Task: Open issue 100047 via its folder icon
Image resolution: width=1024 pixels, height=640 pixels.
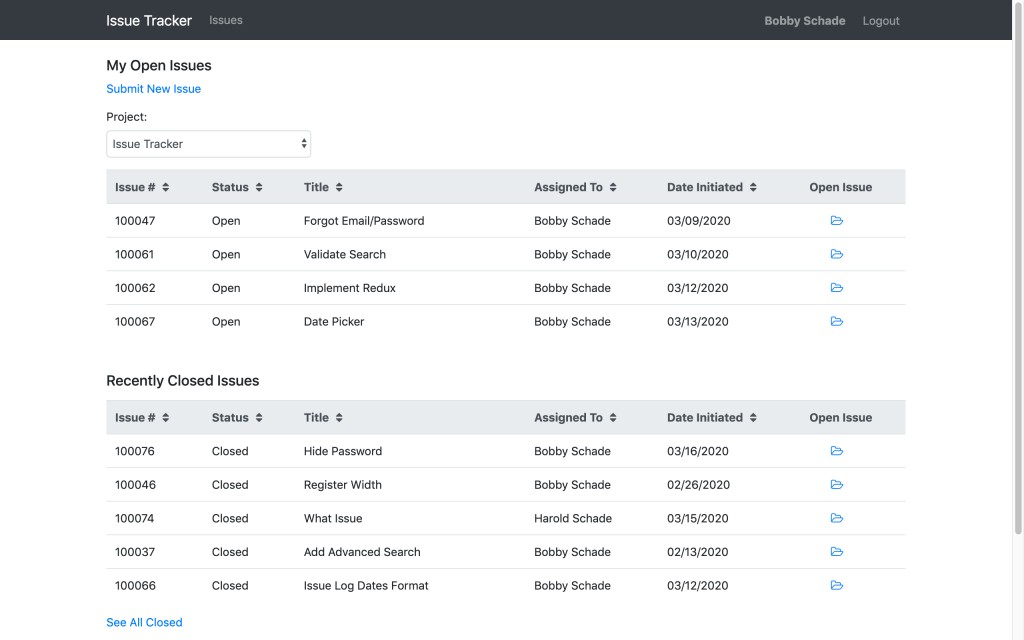Action: tap(837, 221)
